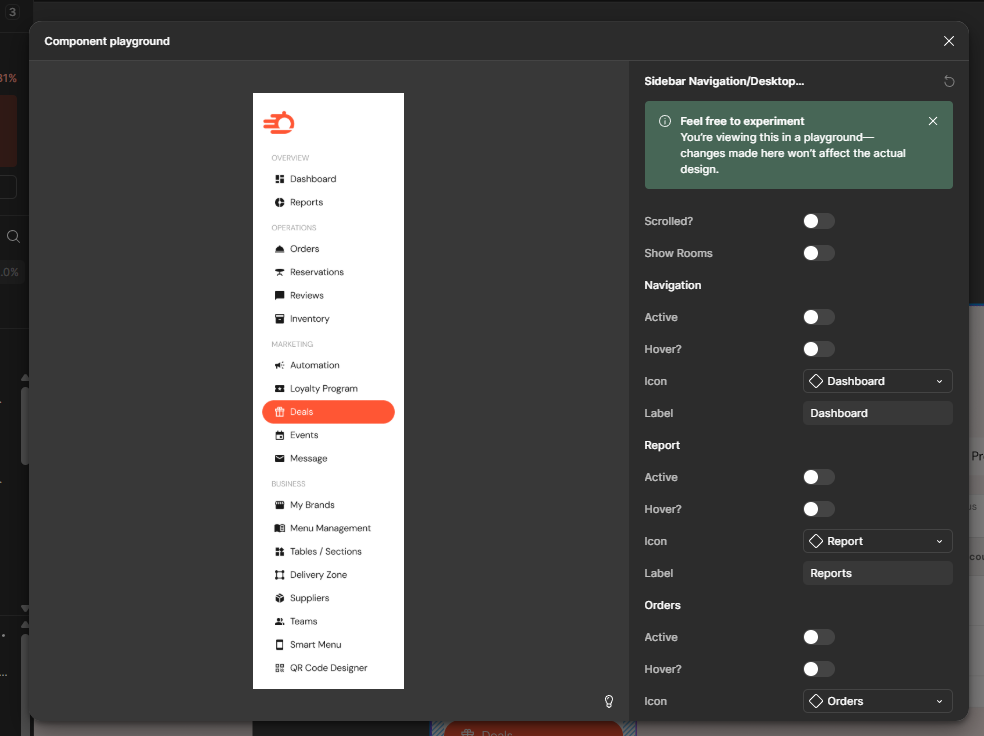
Task: Click the Delivery Zone bounding icon
Action: (x=280, y=575)
